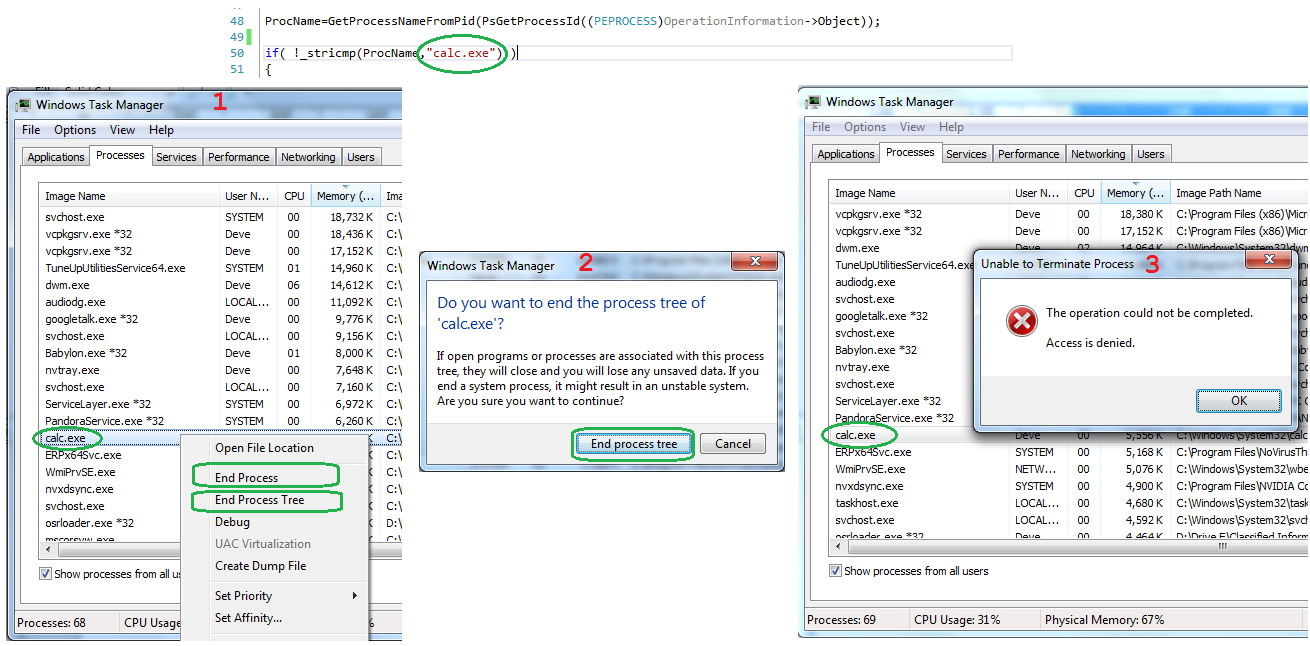Image resolution: width=1310 pixels, height=646 pixels.
Task: Select the svchost.exe row with 4,592 K
Action: 1069,520
